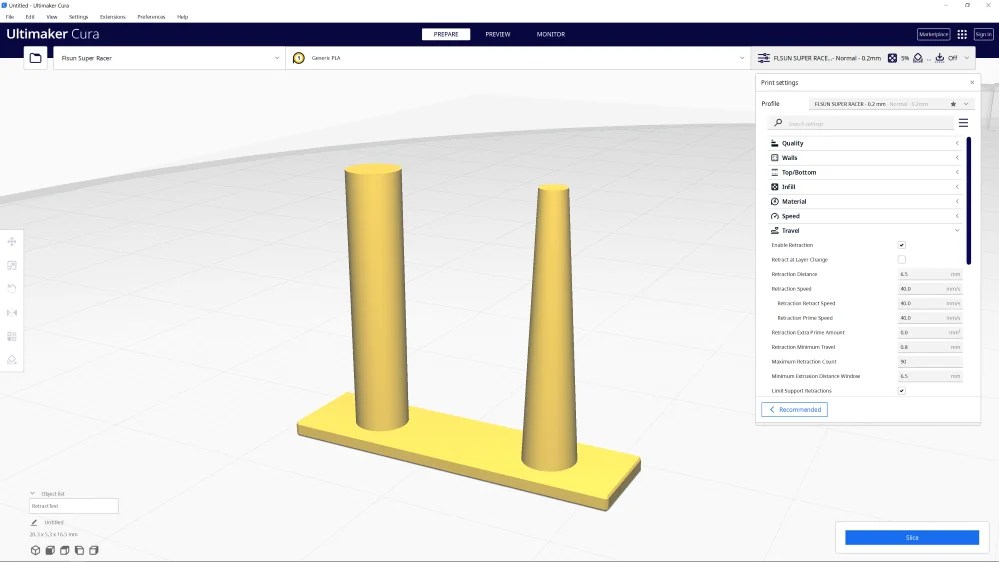
Task: Open the Edit menu
Action: [x=30, y=17]
